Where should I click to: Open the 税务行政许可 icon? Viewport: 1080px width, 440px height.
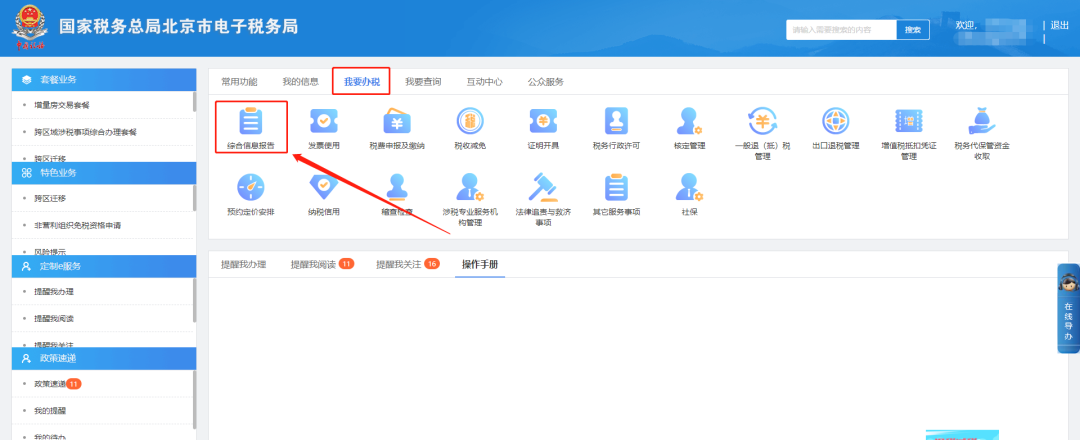coord(616,121)
